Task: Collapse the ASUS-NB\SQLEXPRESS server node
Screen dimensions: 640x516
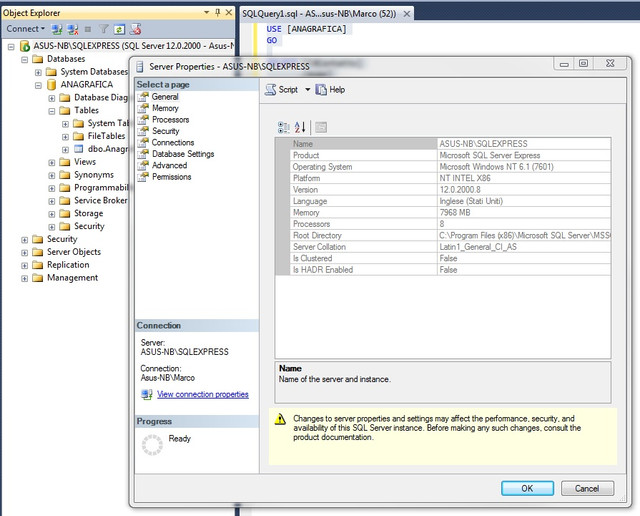Action: click(x=11, y=47)
